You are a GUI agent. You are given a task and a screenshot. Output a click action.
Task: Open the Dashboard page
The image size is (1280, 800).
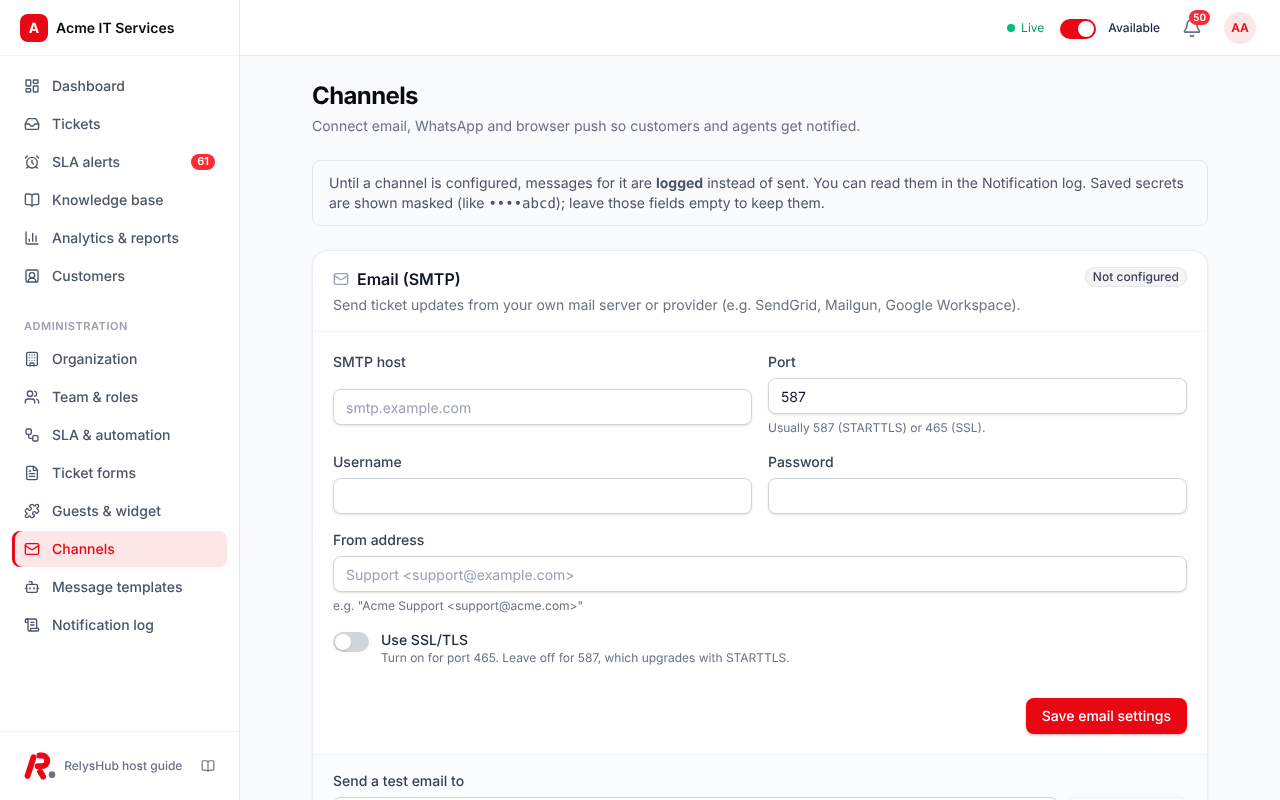click(120, 86)
